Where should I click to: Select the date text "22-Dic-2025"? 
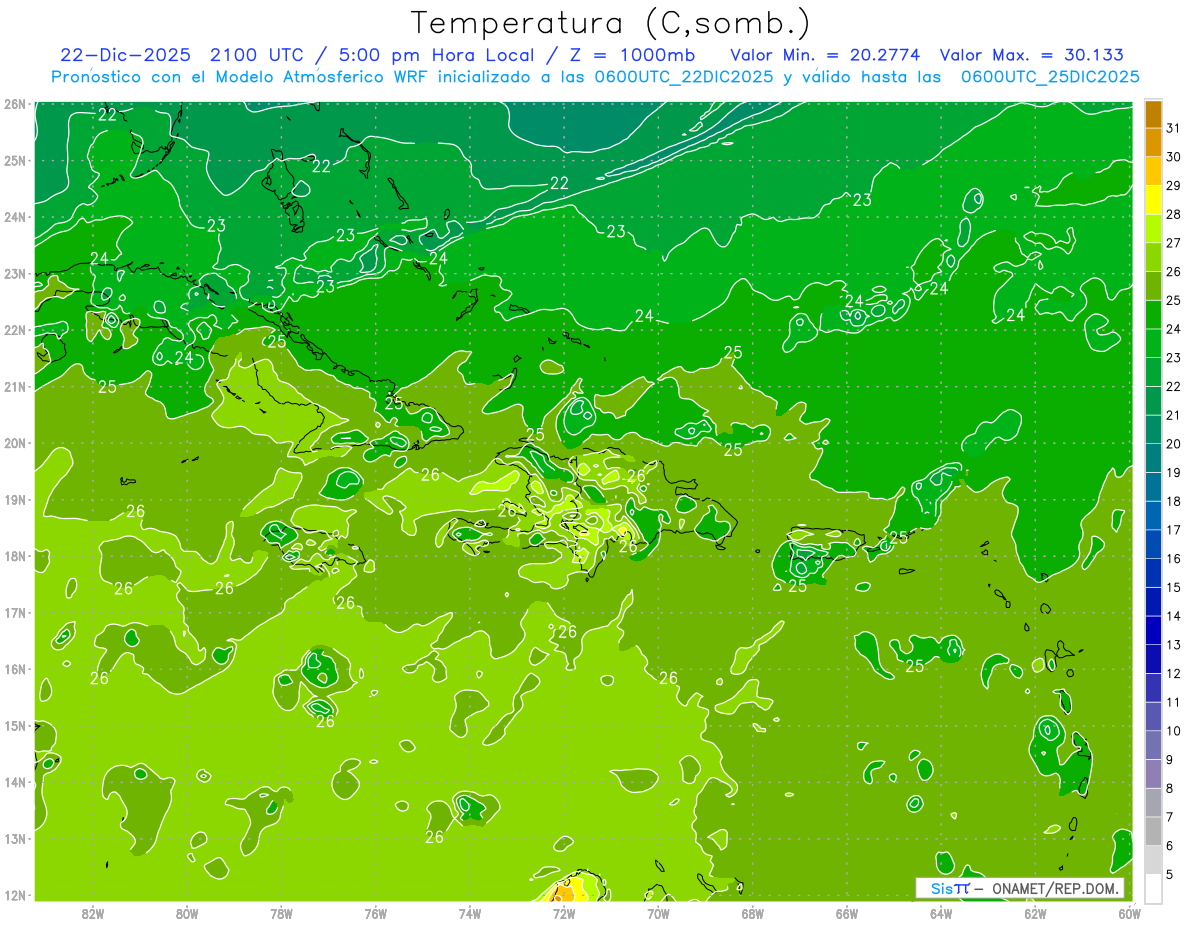(125, 55)
